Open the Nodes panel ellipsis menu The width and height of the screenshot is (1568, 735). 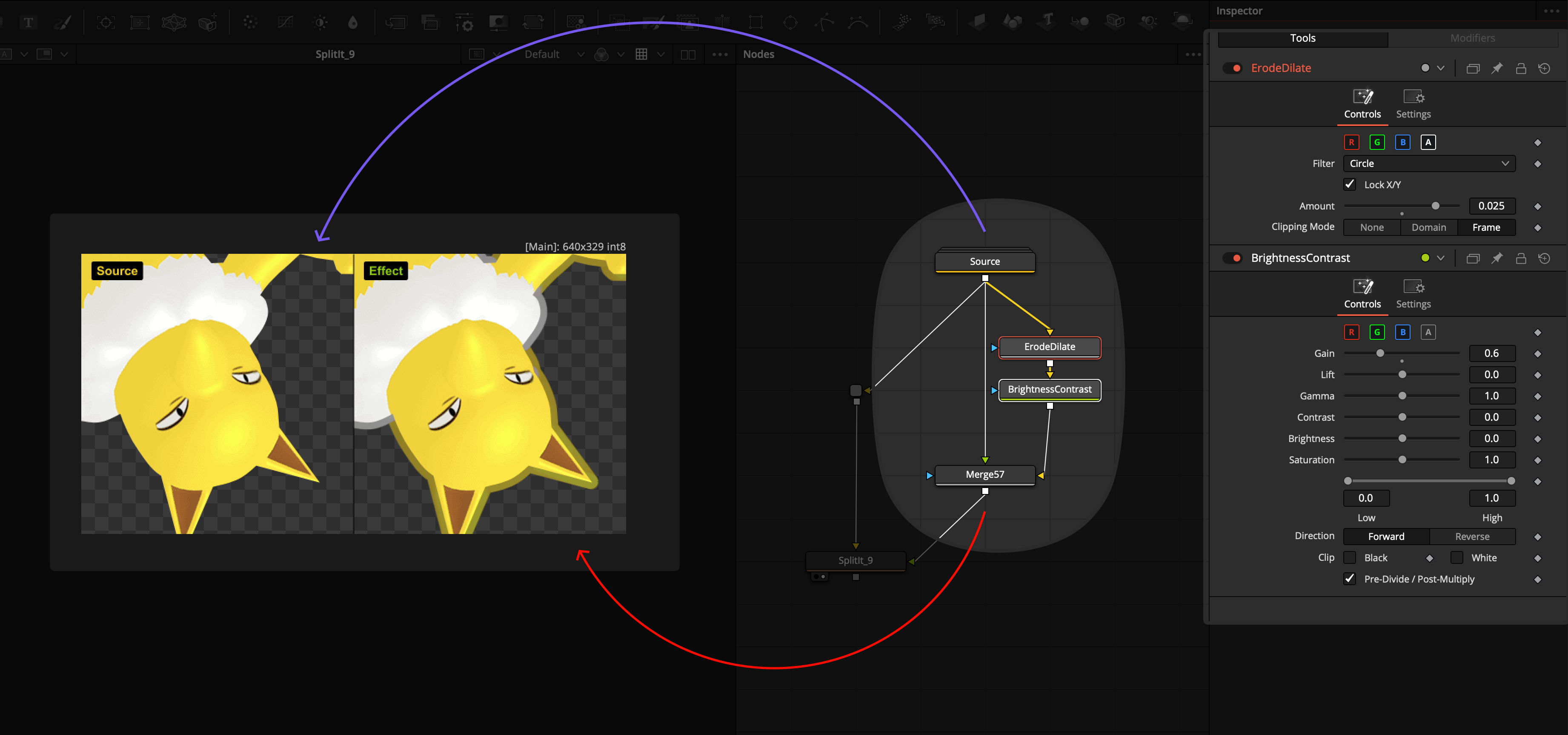[1193, 54]
